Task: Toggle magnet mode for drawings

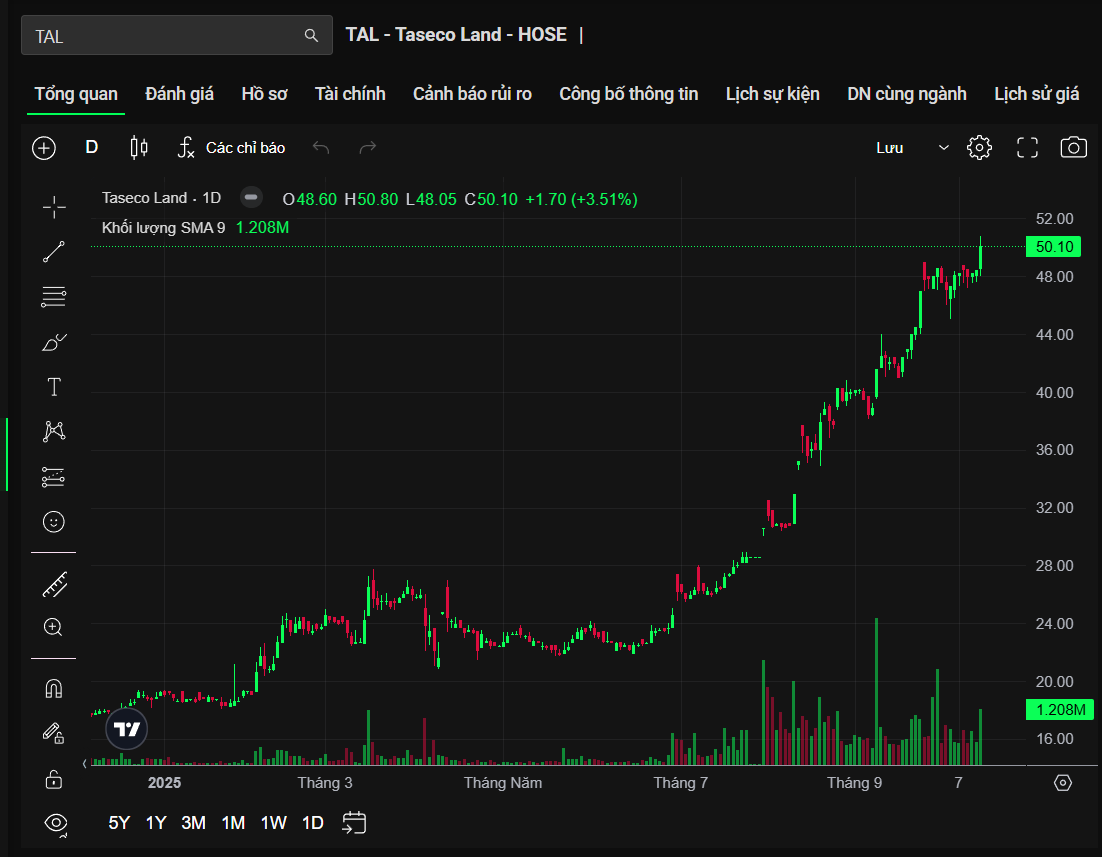Action: click(54, 689)
